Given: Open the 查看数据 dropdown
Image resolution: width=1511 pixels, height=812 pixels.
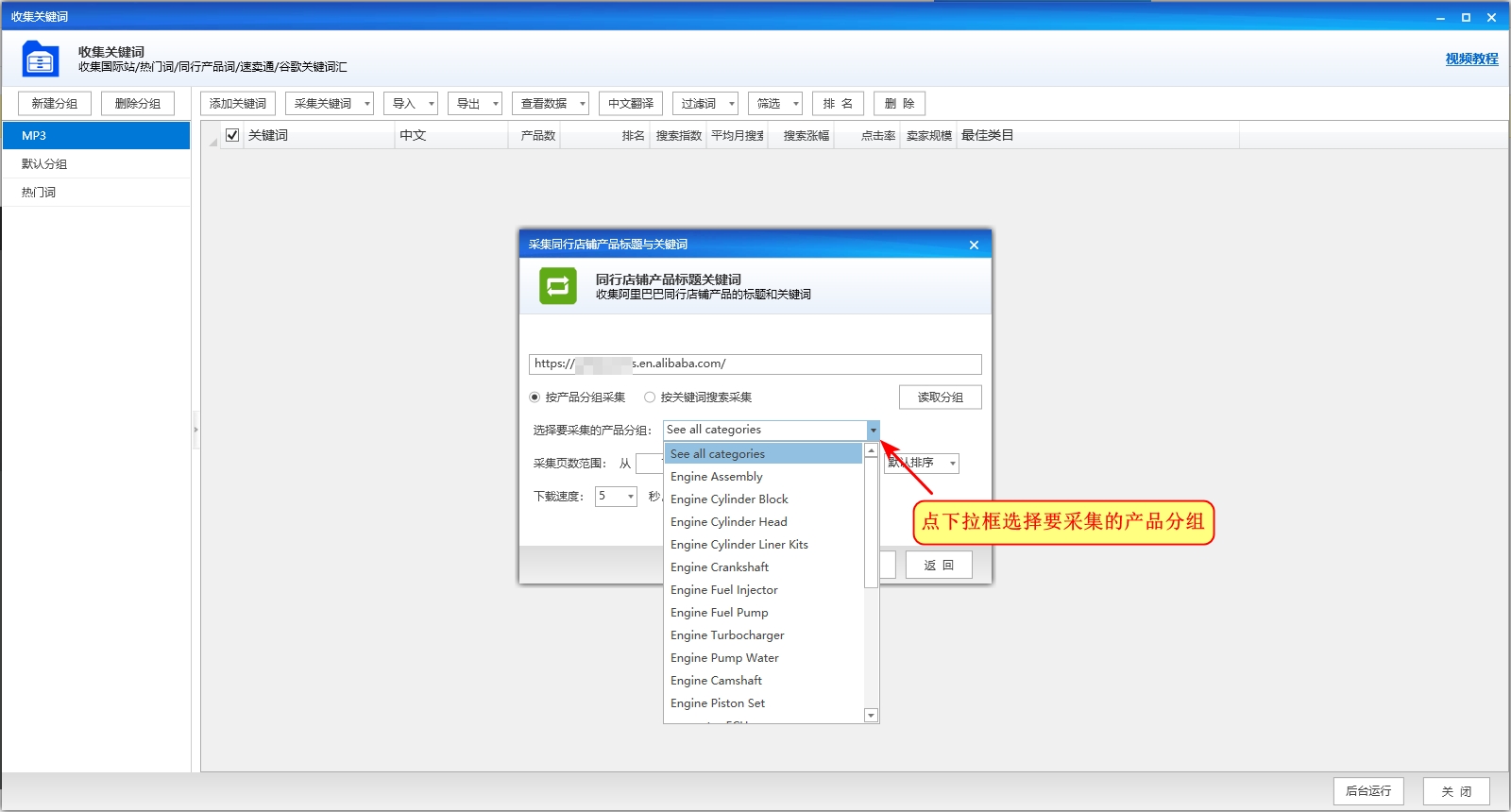Looking at the screenshot, I should coord(550,104).
